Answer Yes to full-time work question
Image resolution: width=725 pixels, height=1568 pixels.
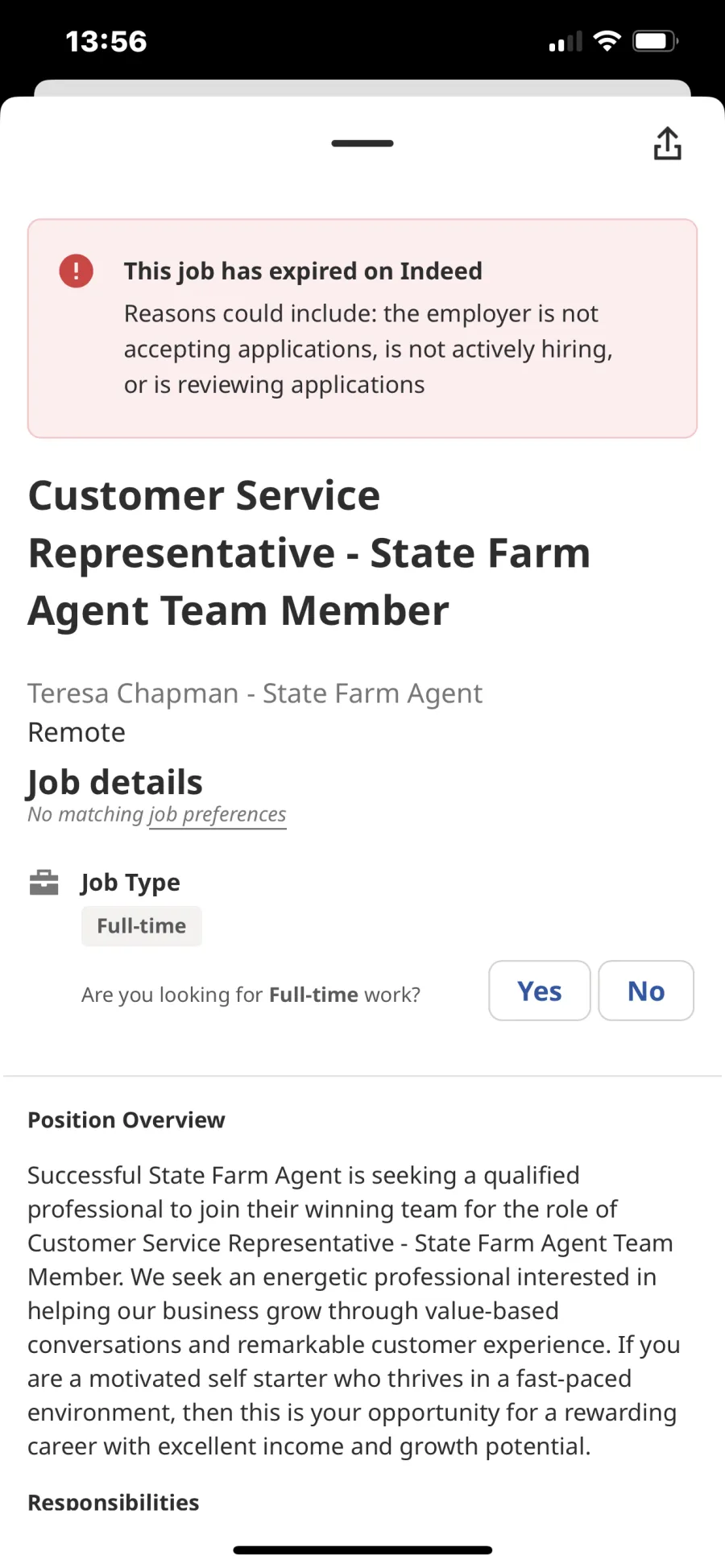[x=540, y=991]
